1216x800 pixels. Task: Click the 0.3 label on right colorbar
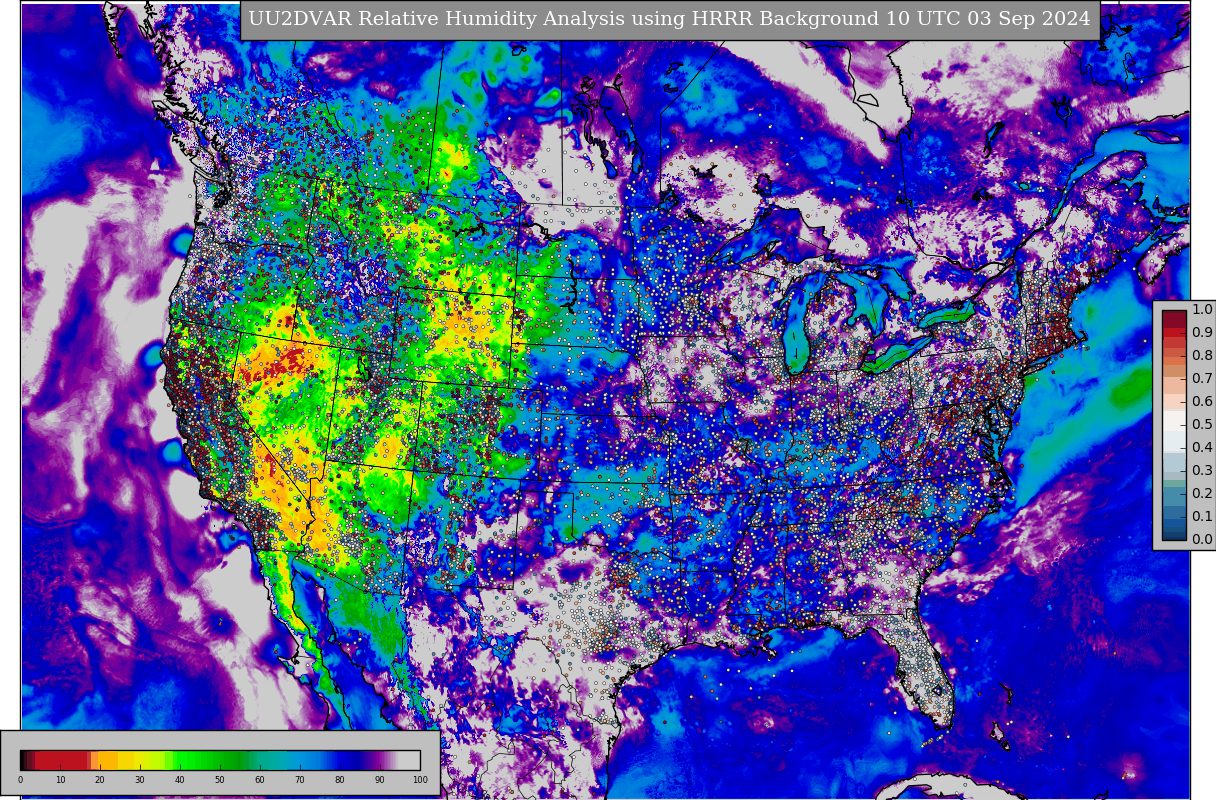click(1202, 471)
